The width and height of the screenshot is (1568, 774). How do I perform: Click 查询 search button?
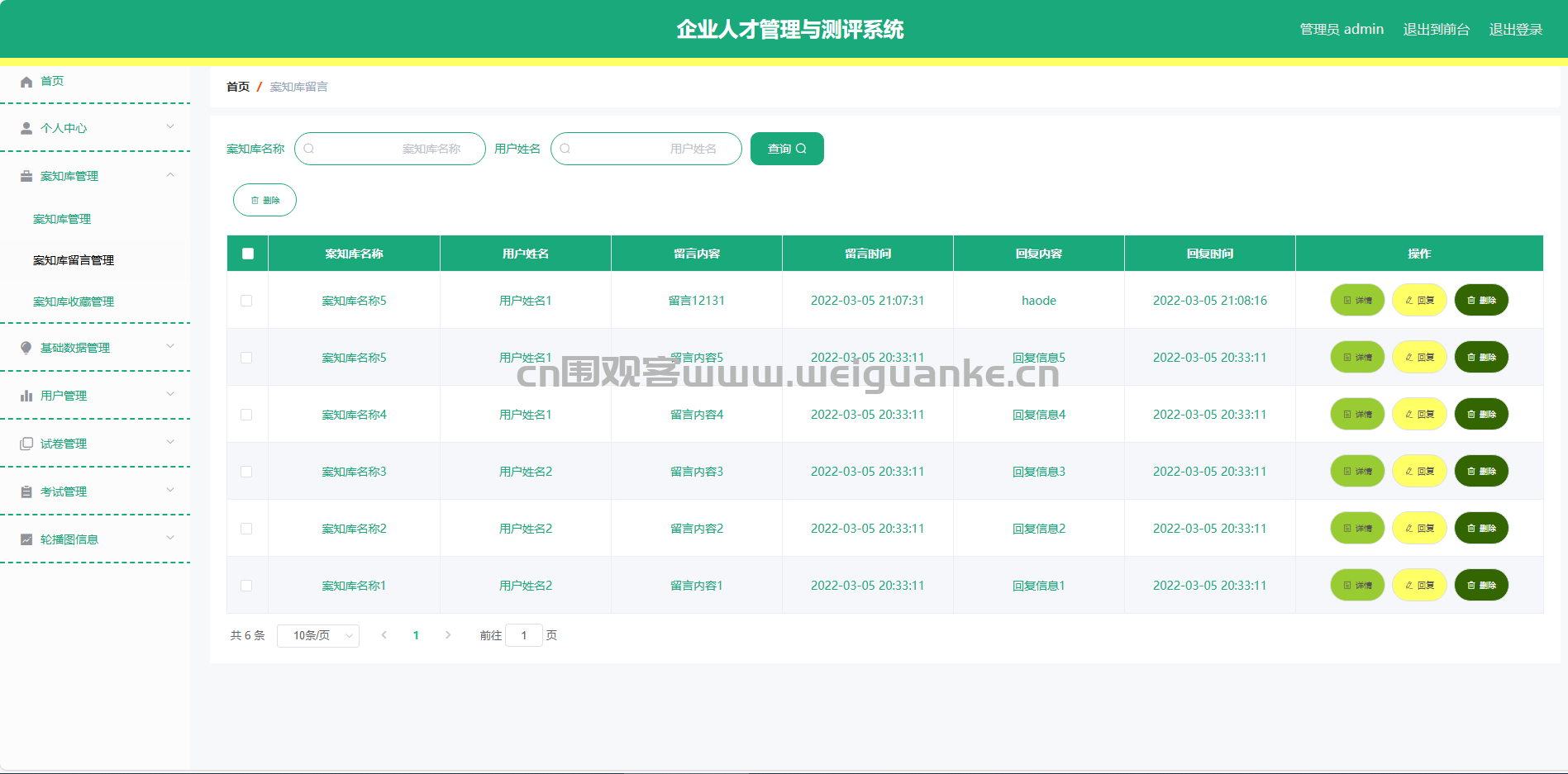click(x=787, y=149)
